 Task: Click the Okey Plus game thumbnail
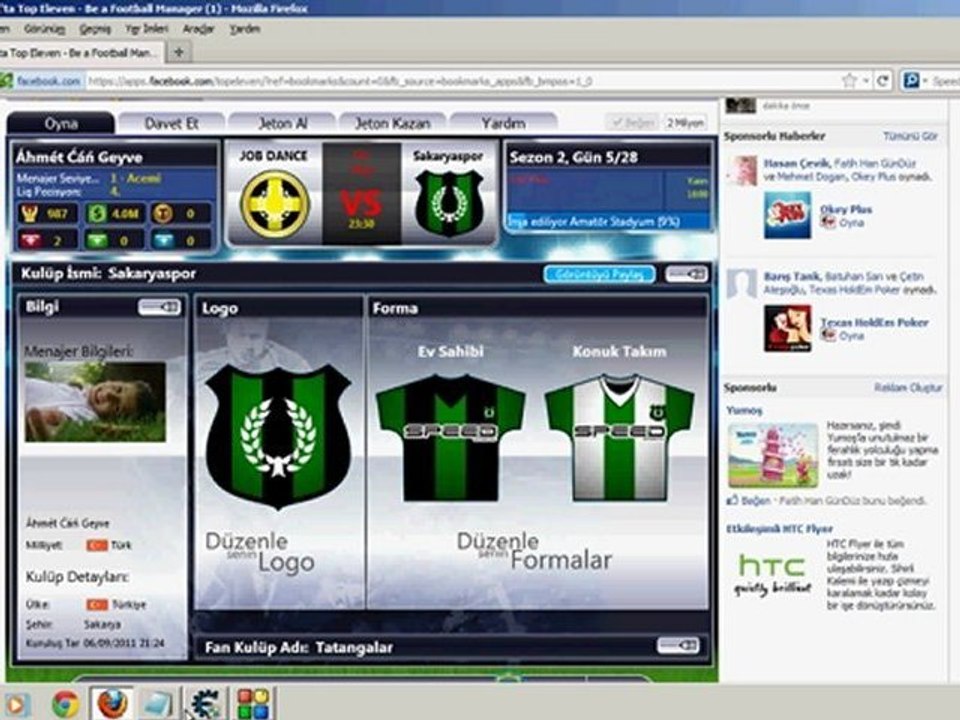[x=787, y=215]
